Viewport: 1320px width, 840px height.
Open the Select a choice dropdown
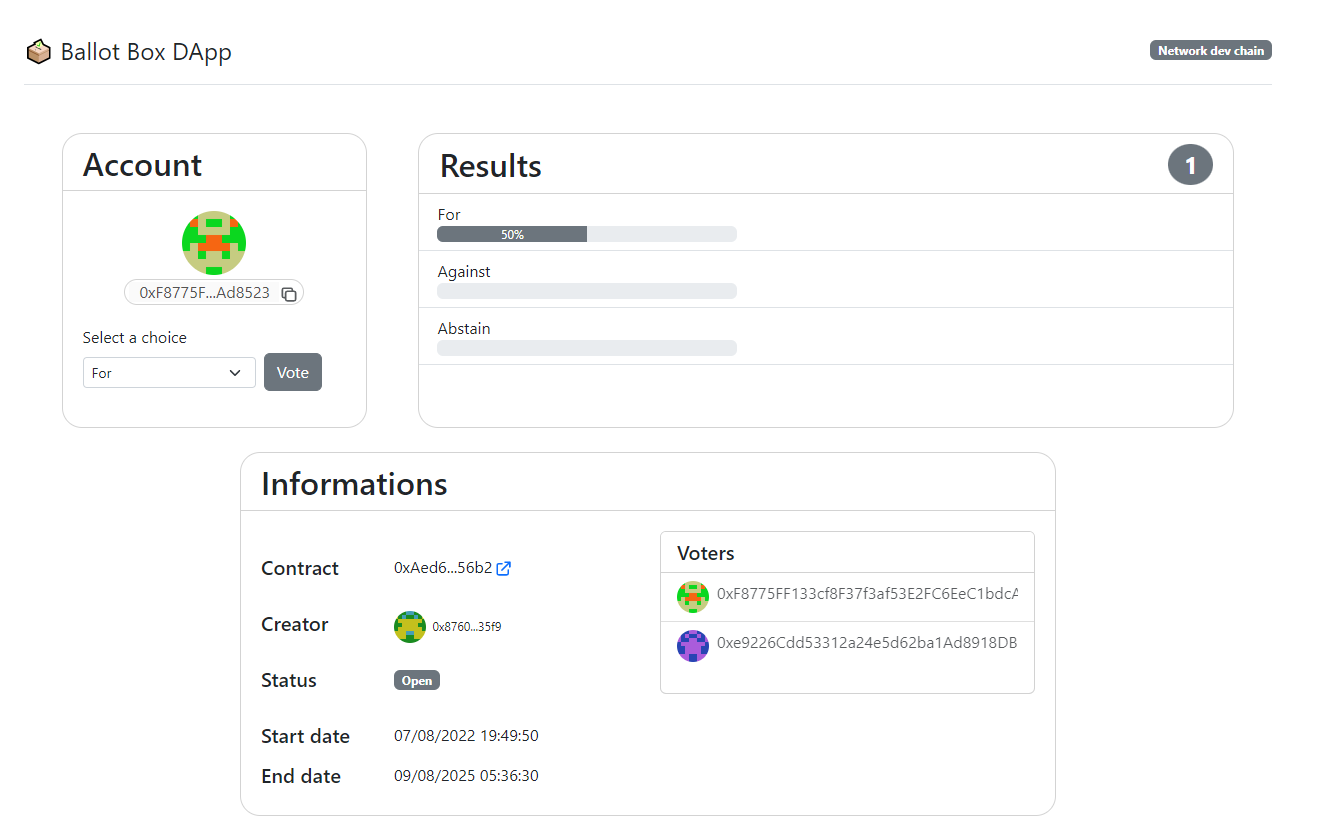pos(169,373)
